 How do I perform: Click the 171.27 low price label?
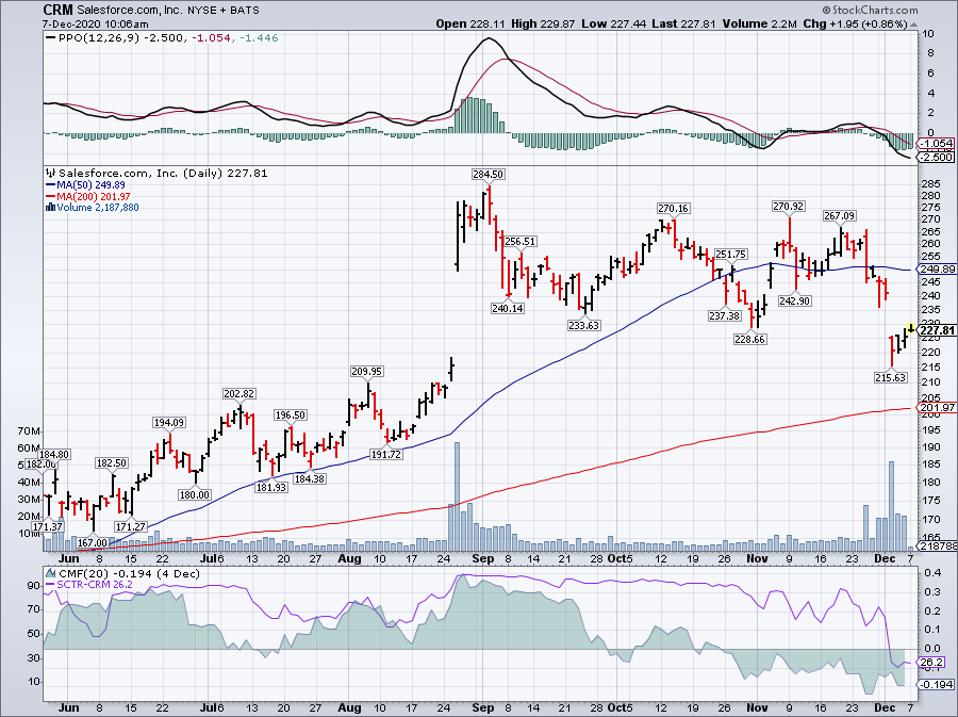coord(131,526)
